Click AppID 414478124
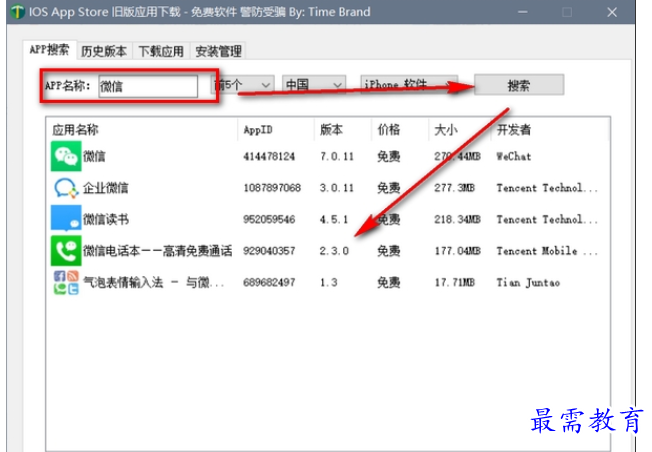Screen dimensions: 652x452 269,156
